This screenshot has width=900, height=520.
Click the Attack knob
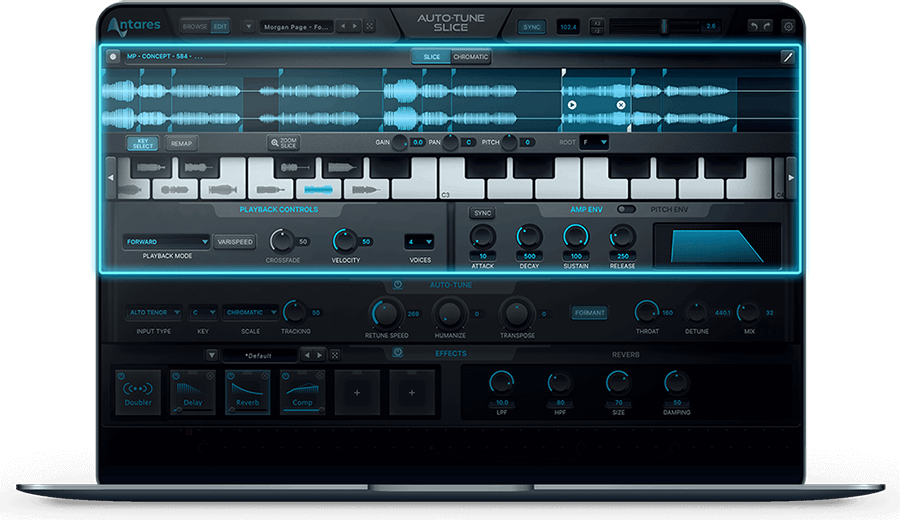(x=482, y=236)
